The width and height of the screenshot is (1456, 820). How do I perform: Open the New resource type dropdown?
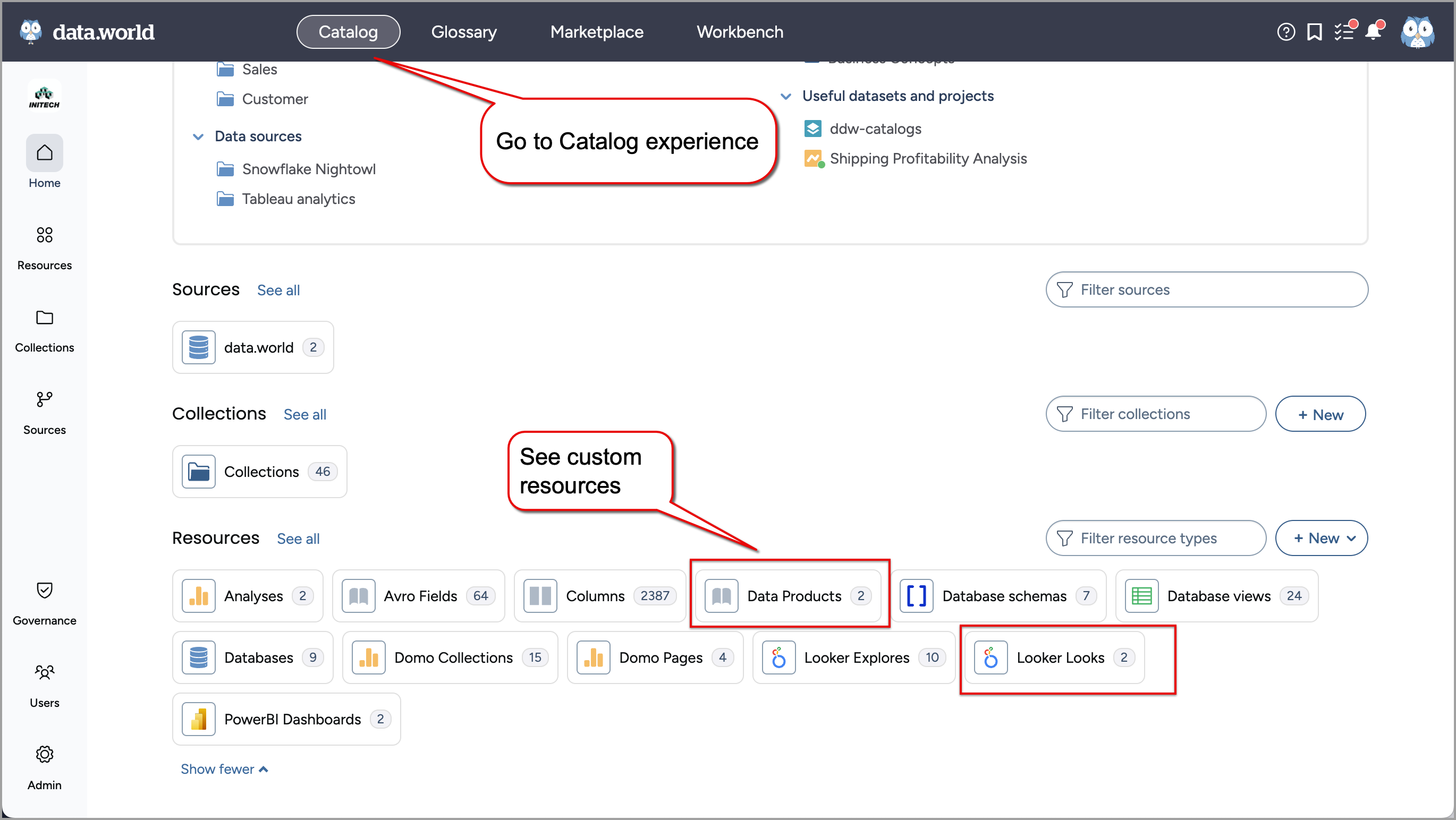coord(1322,537)
